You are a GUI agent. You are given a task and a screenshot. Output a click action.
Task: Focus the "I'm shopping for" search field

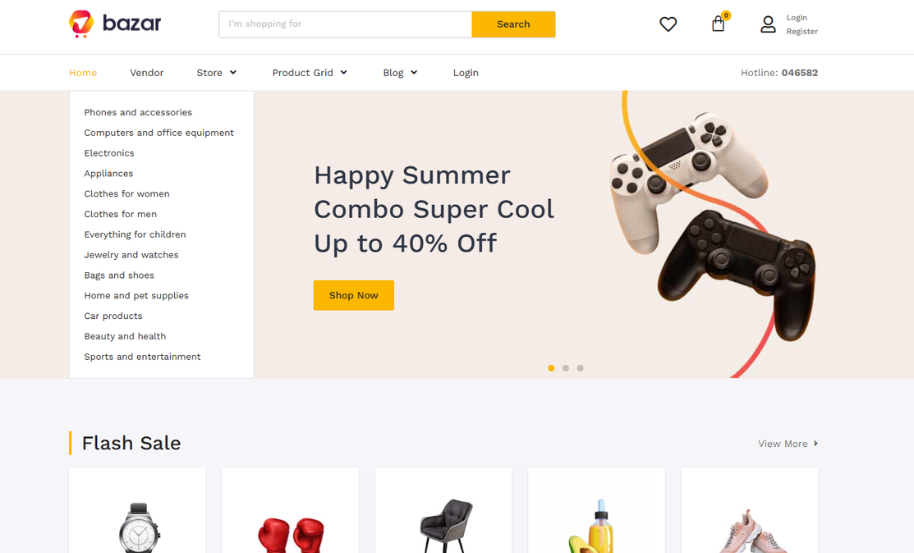346,24
